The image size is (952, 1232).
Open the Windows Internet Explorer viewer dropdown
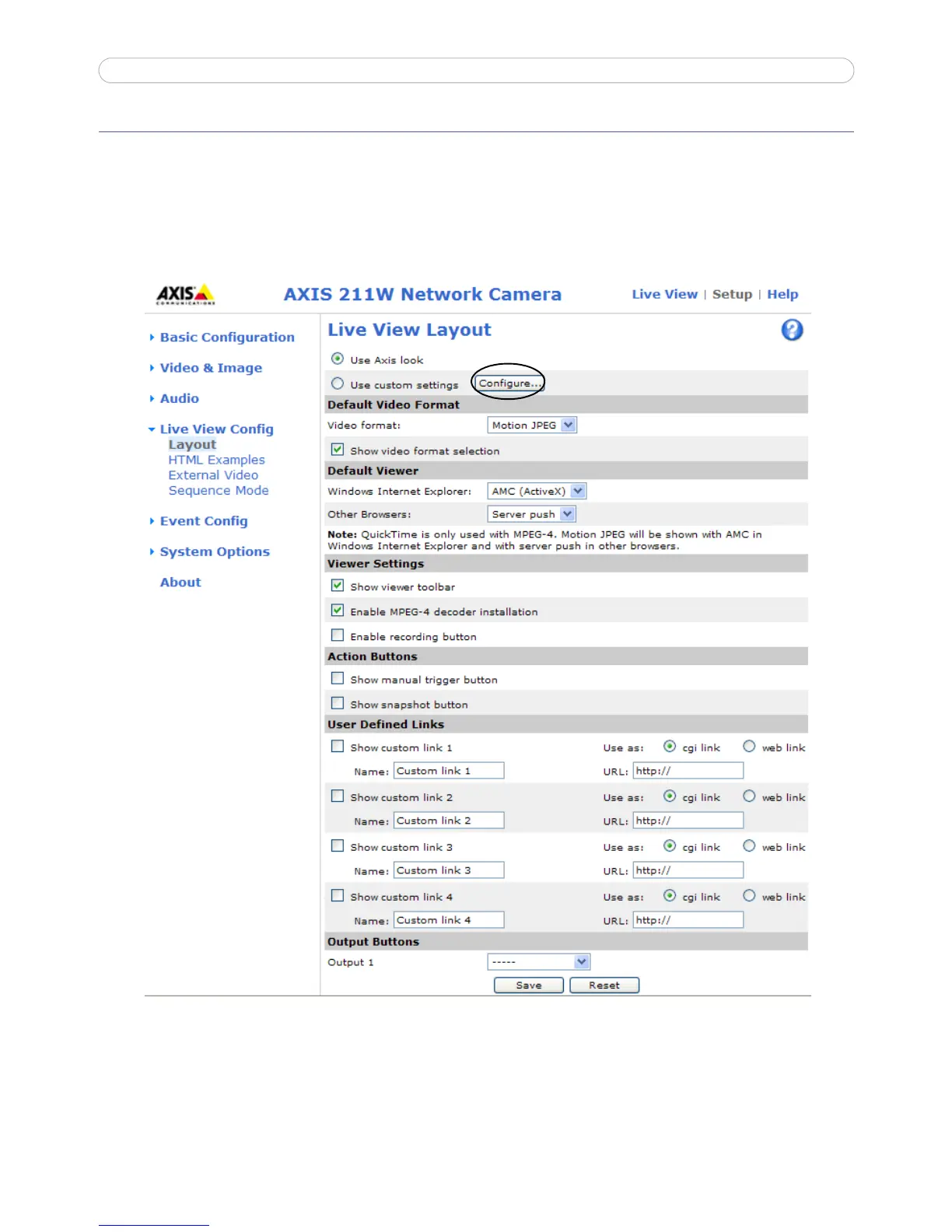tap(537, 492)
